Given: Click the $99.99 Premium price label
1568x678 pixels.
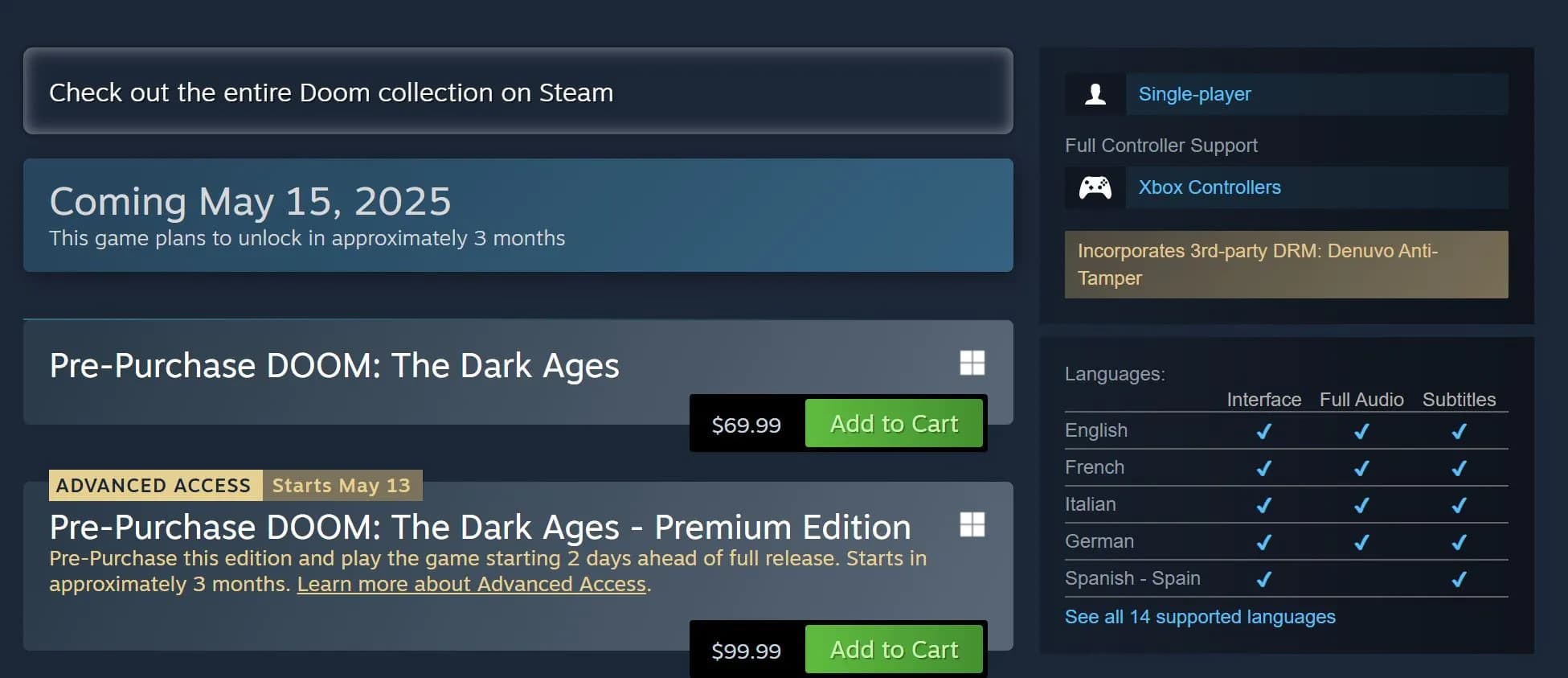Looking at the screenshot, I should 746,651.
